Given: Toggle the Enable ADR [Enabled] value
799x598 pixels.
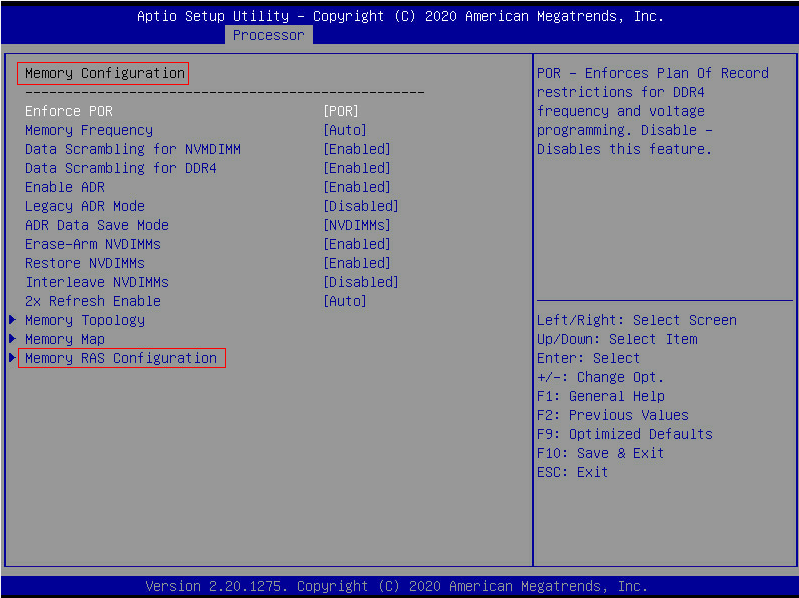Looking at the screenshot, I should click(x=356, y=187).
